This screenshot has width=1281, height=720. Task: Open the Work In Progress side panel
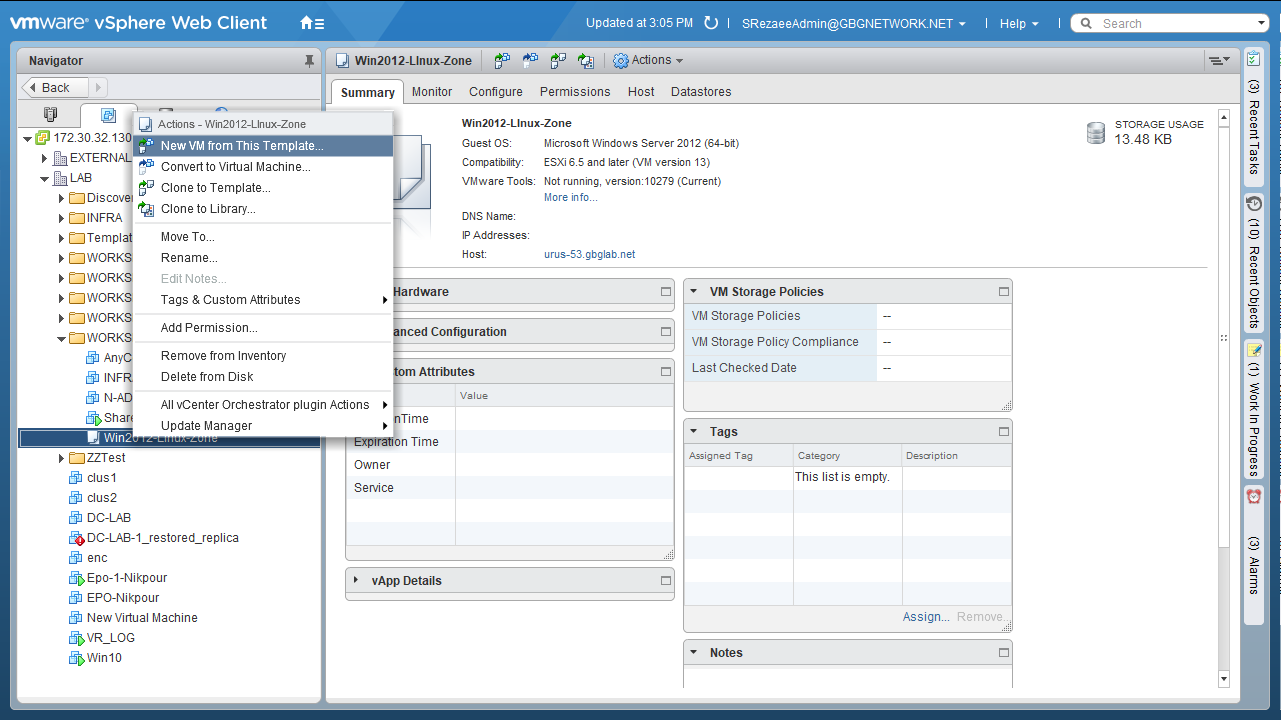tap(1253, 409)
